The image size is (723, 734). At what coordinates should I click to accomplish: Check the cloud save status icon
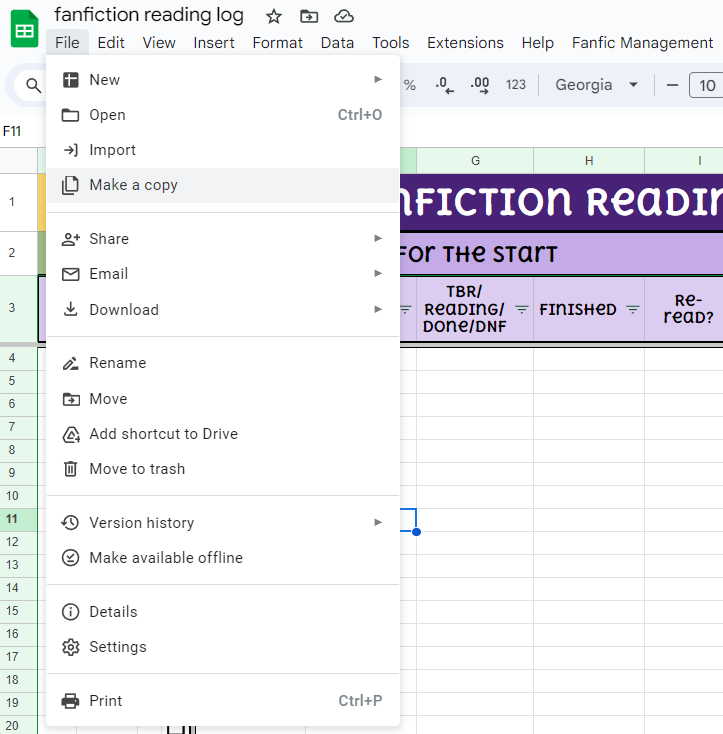point(344,17)
